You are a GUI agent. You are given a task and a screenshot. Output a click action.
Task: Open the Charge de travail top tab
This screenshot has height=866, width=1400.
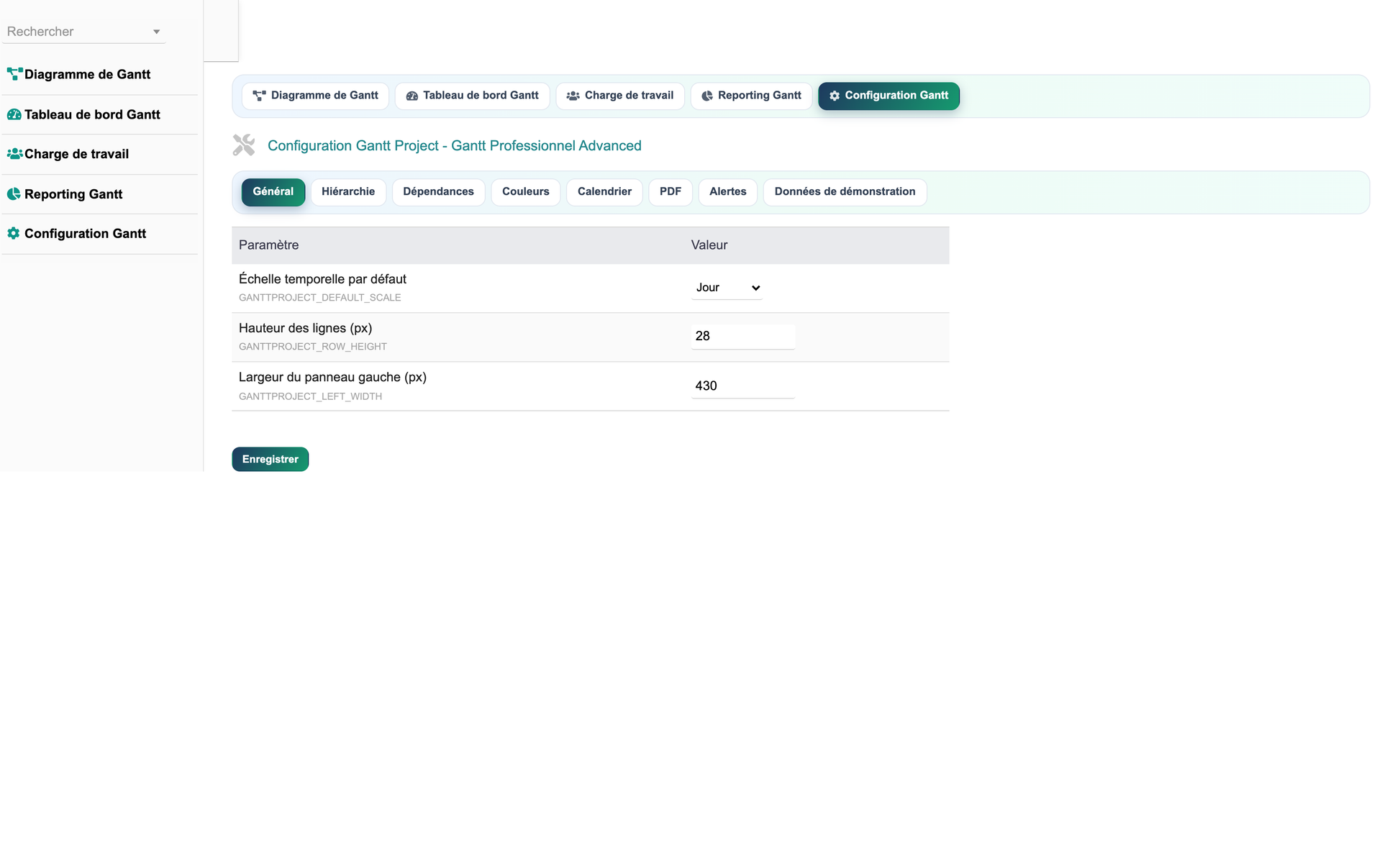click(620, 96)
